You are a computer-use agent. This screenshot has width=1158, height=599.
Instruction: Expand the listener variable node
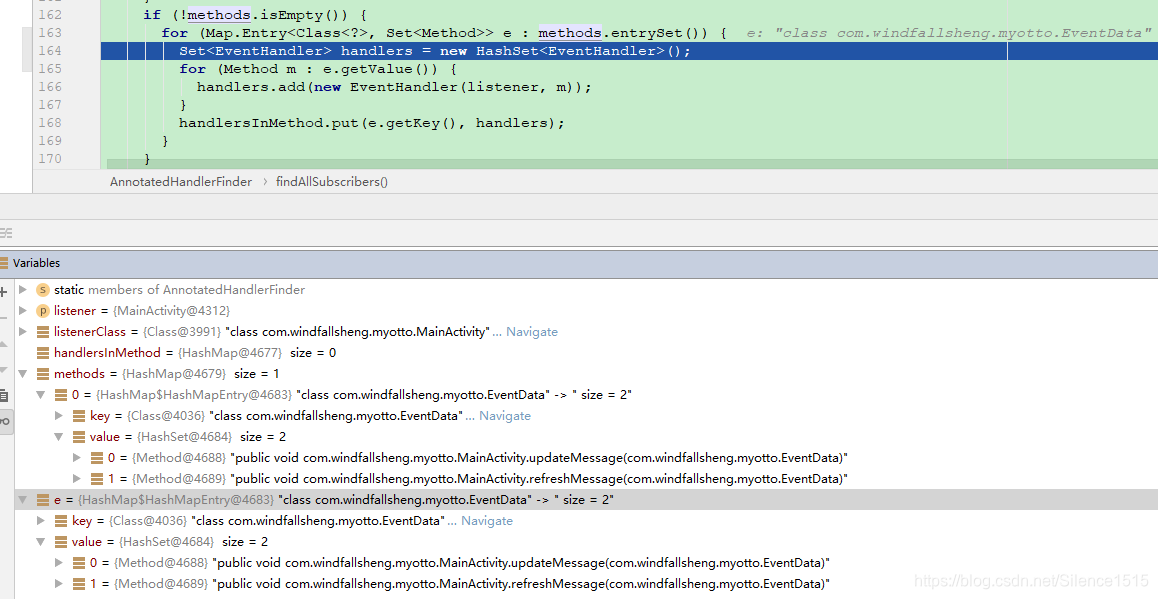23,311
